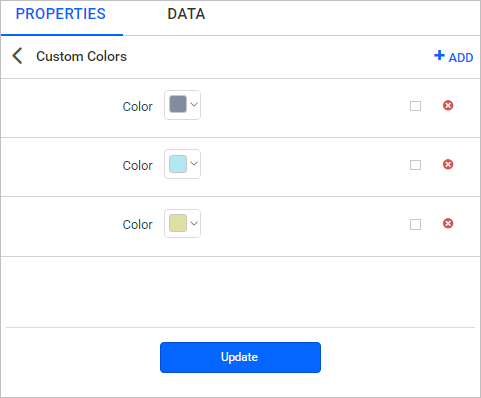Click the Color label in the first row
Viewport: 481px width, 398px height.
point(138,107)
